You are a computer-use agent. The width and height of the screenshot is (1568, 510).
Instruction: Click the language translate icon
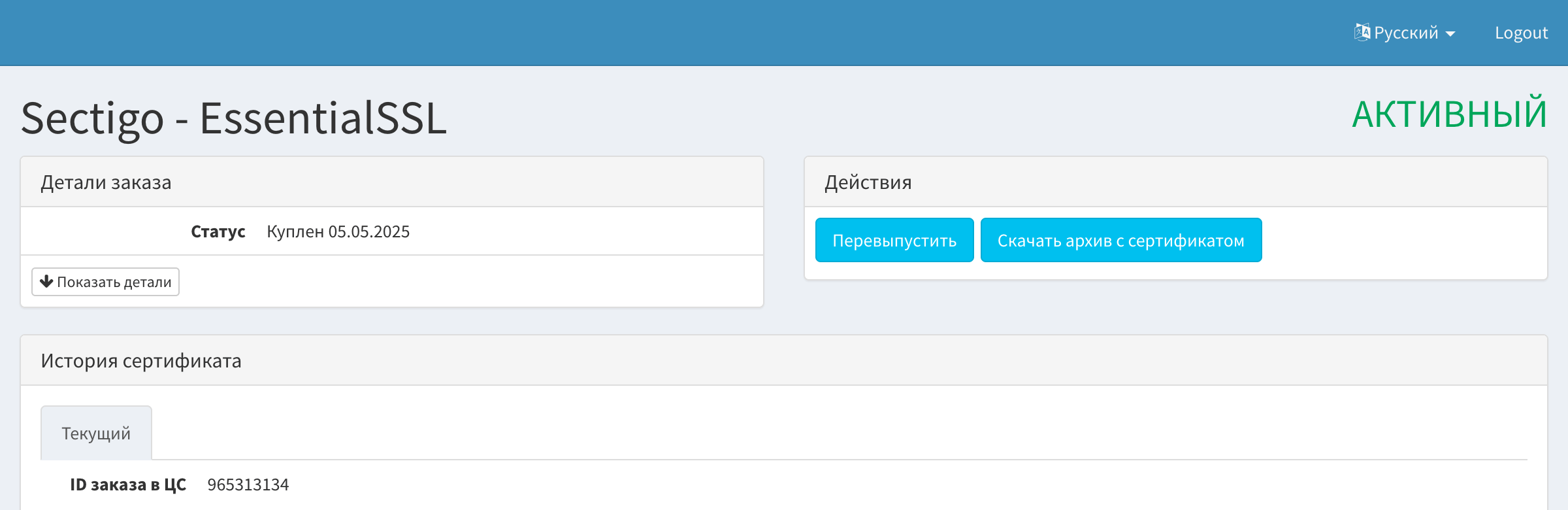point(1362,32)
